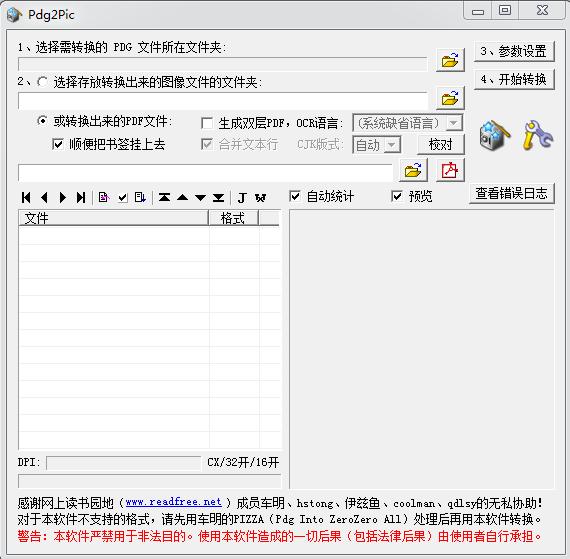This screenshot has height=559, width=570.
Task: Move selected file up one
Action: (x=182, y=198)
